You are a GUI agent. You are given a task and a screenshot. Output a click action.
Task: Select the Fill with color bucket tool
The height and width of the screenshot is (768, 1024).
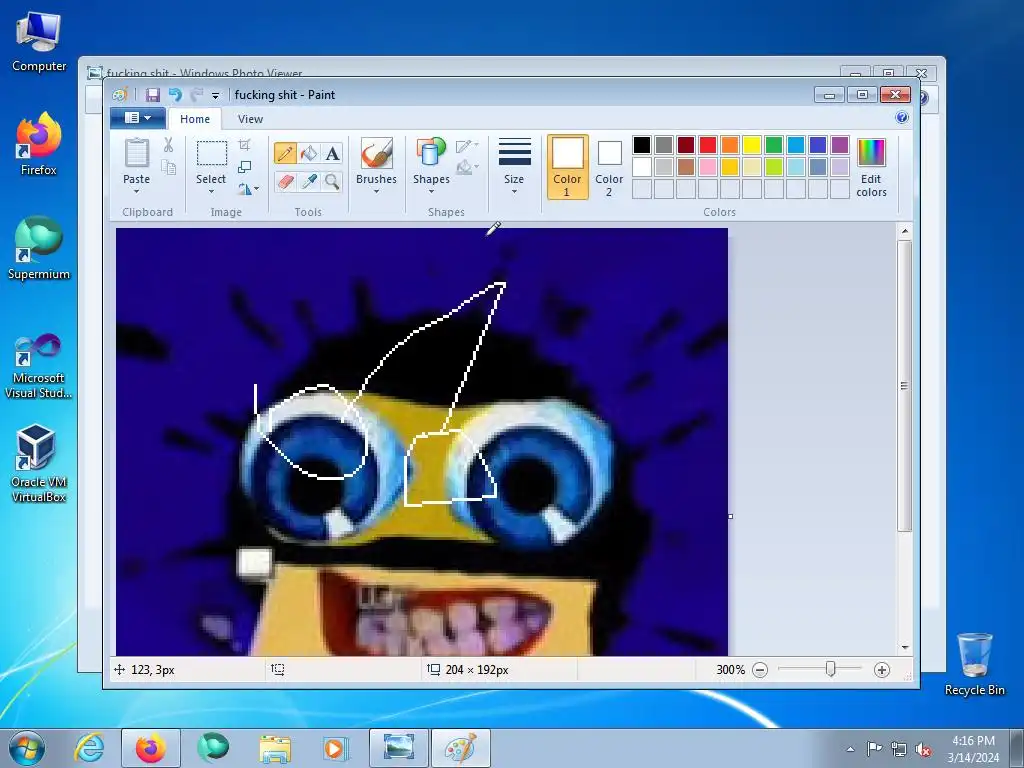click(309, 153)
